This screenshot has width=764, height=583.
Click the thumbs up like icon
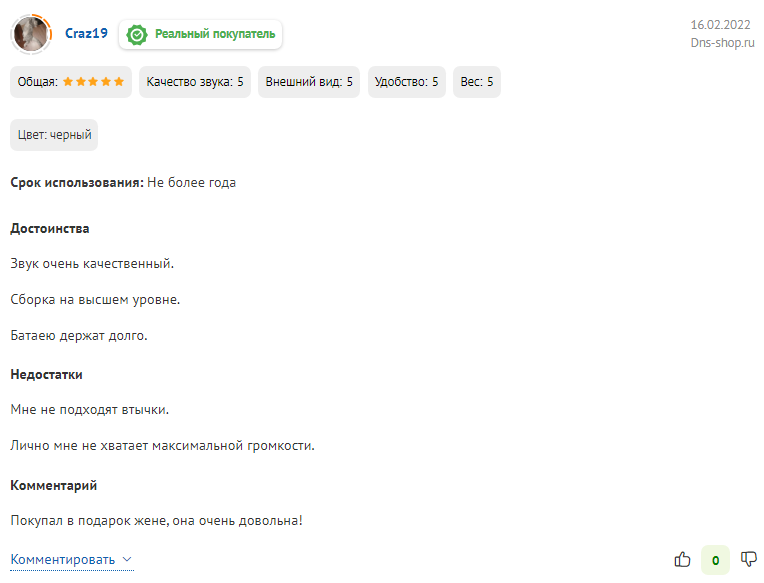682,559
